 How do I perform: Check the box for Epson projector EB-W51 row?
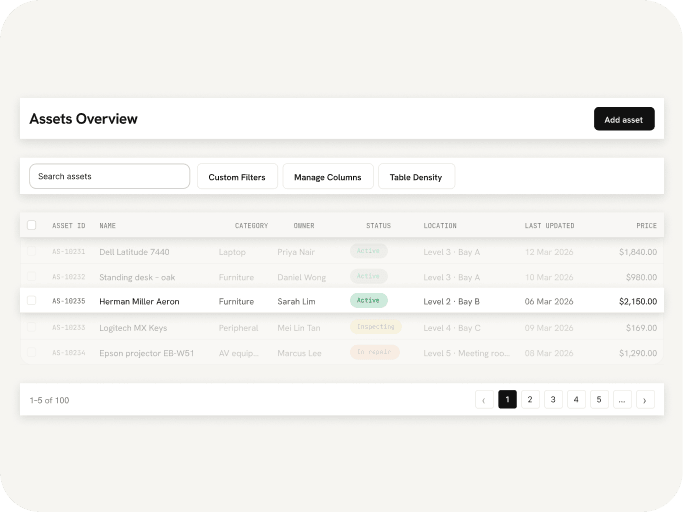pyautogui.click(x=31, y=353)
